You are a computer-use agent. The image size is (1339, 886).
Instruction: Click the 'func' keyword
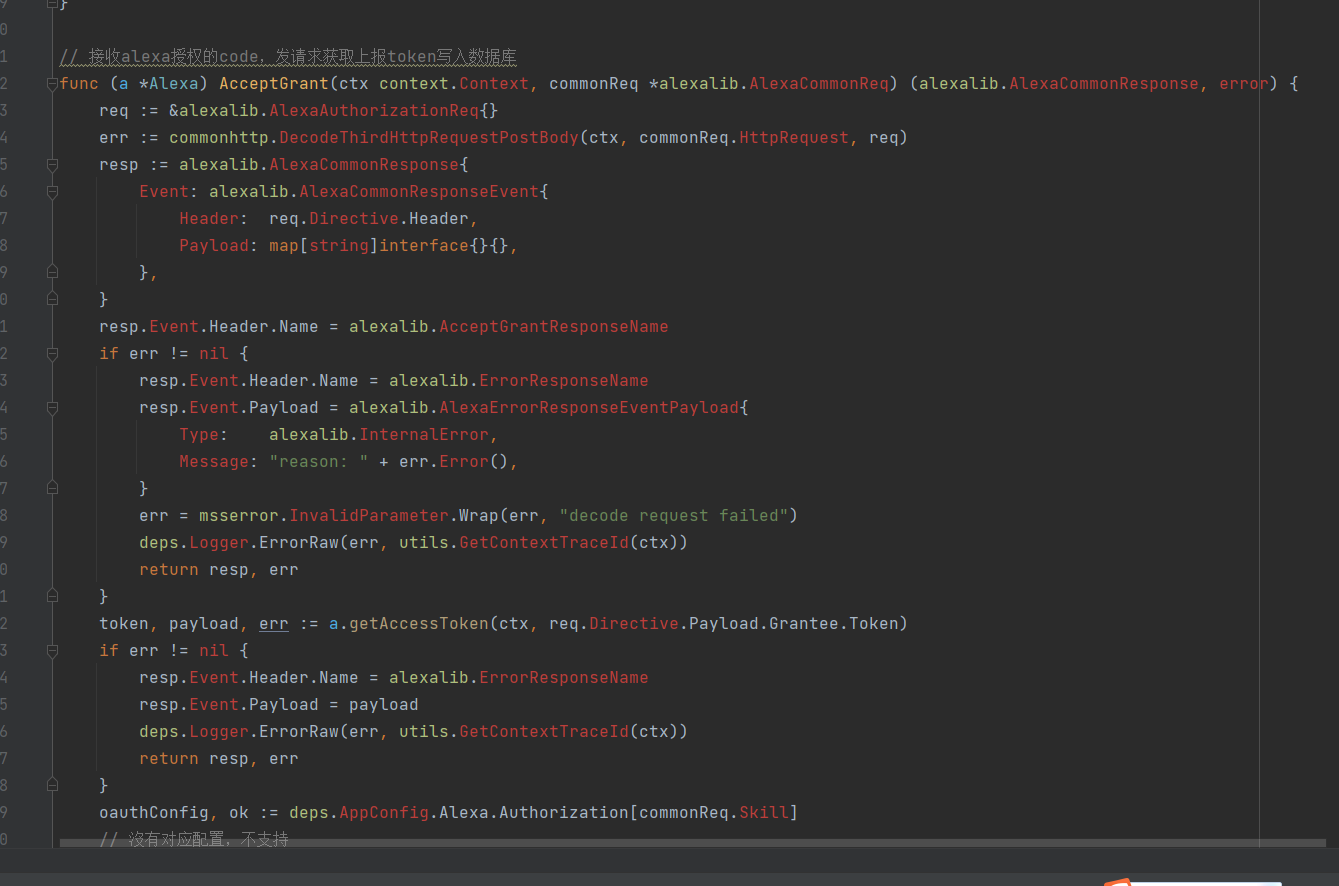pyautogui.click(x=79, y=84)
